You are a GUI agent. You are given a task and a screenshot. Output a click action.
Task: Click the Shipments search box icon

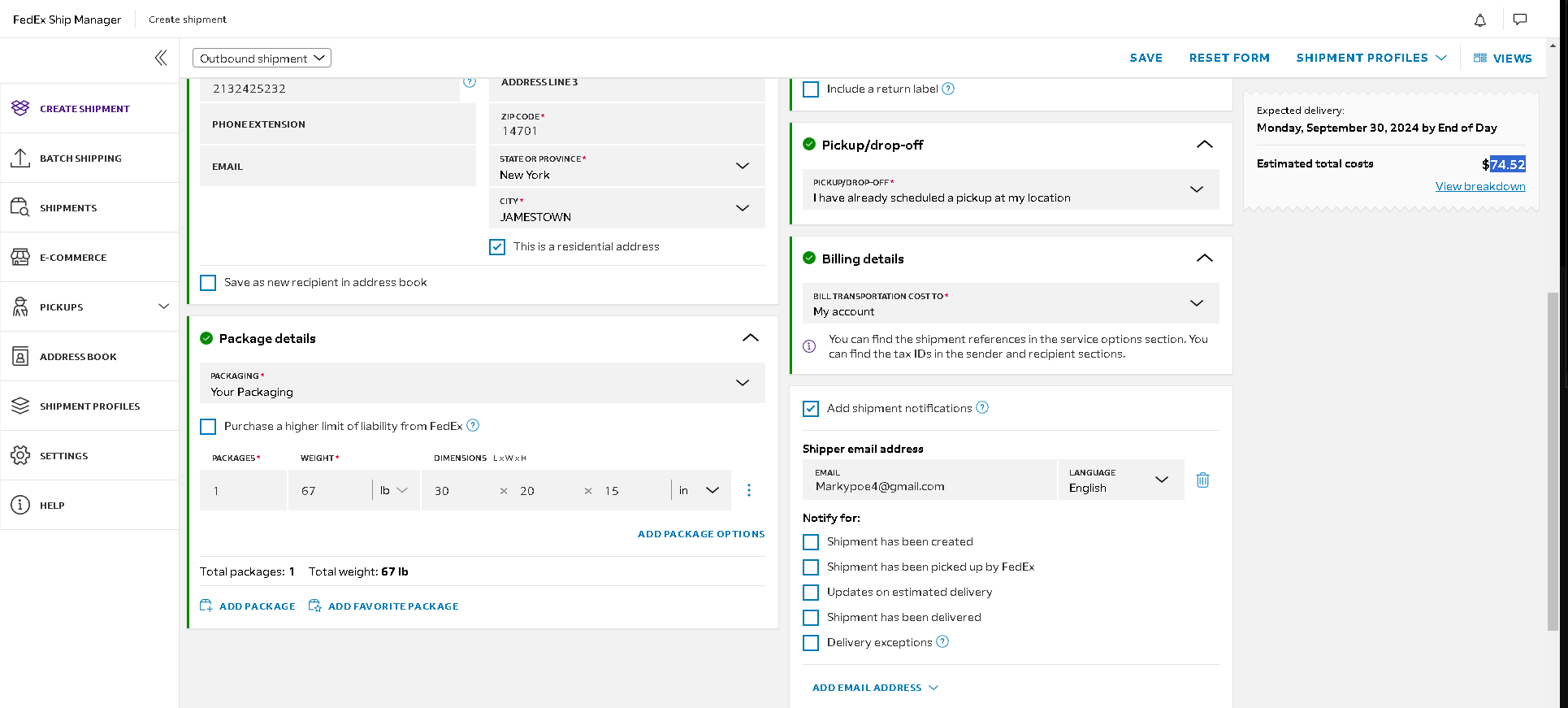pos(20,207)
